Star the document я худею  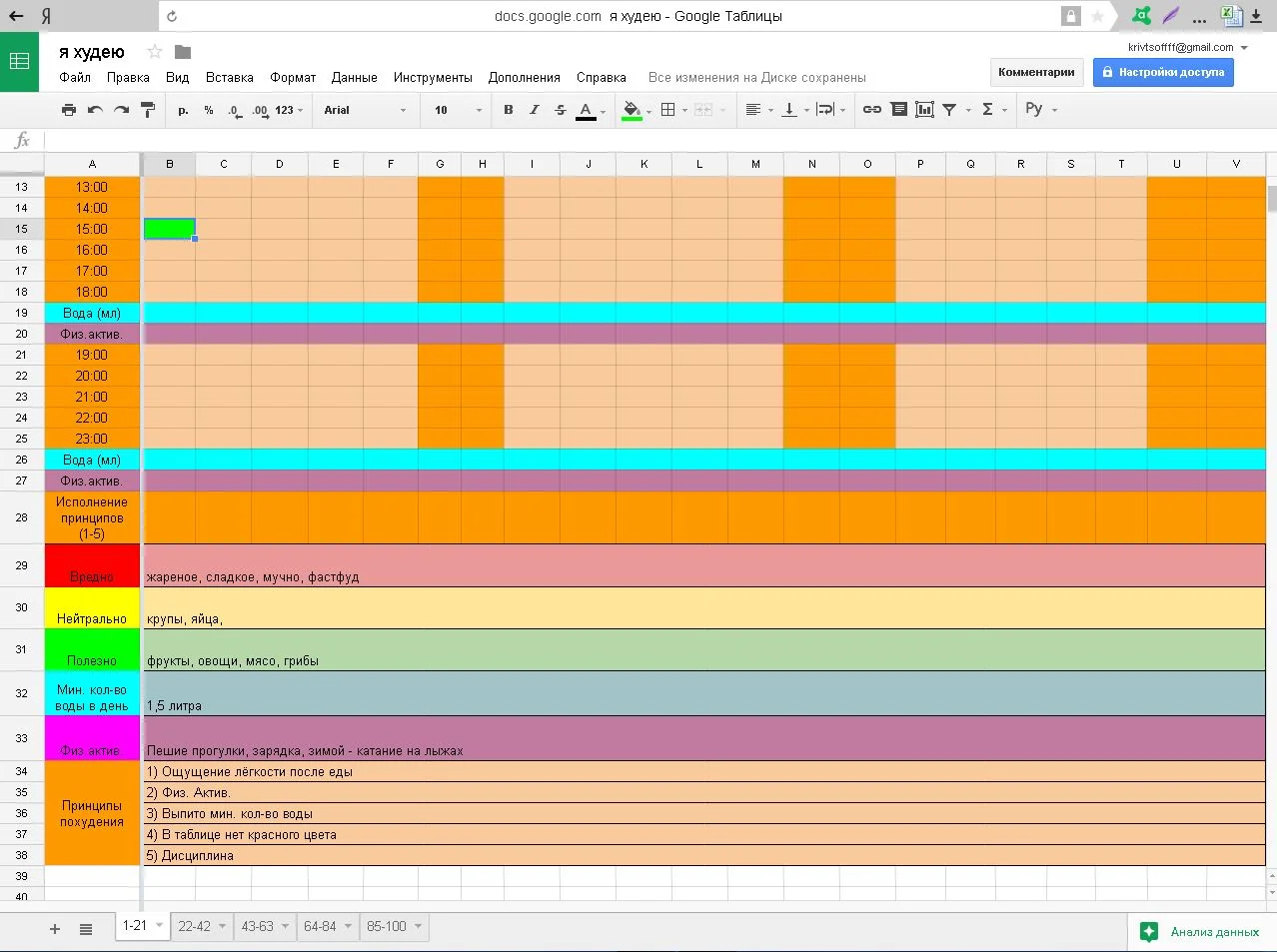click(154, 52)
